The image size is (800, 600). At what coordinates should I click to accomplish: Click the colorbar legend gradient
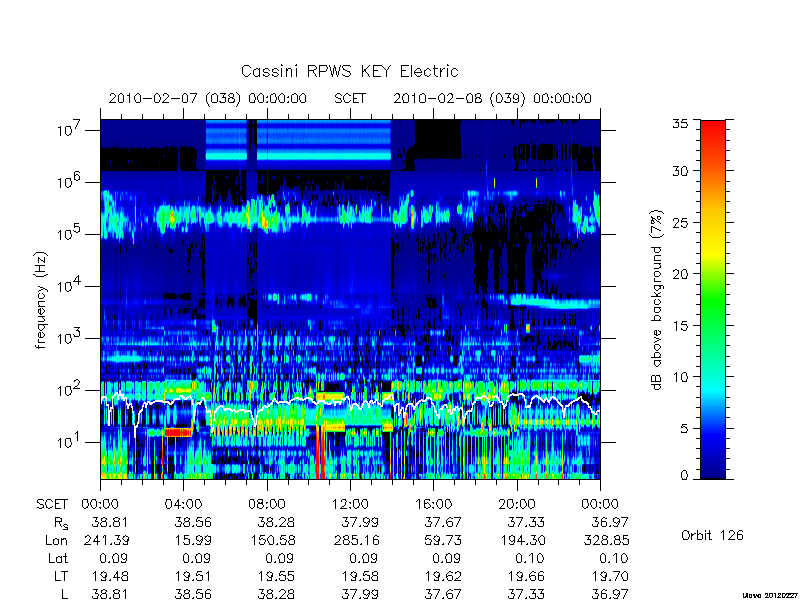[713, 299]
